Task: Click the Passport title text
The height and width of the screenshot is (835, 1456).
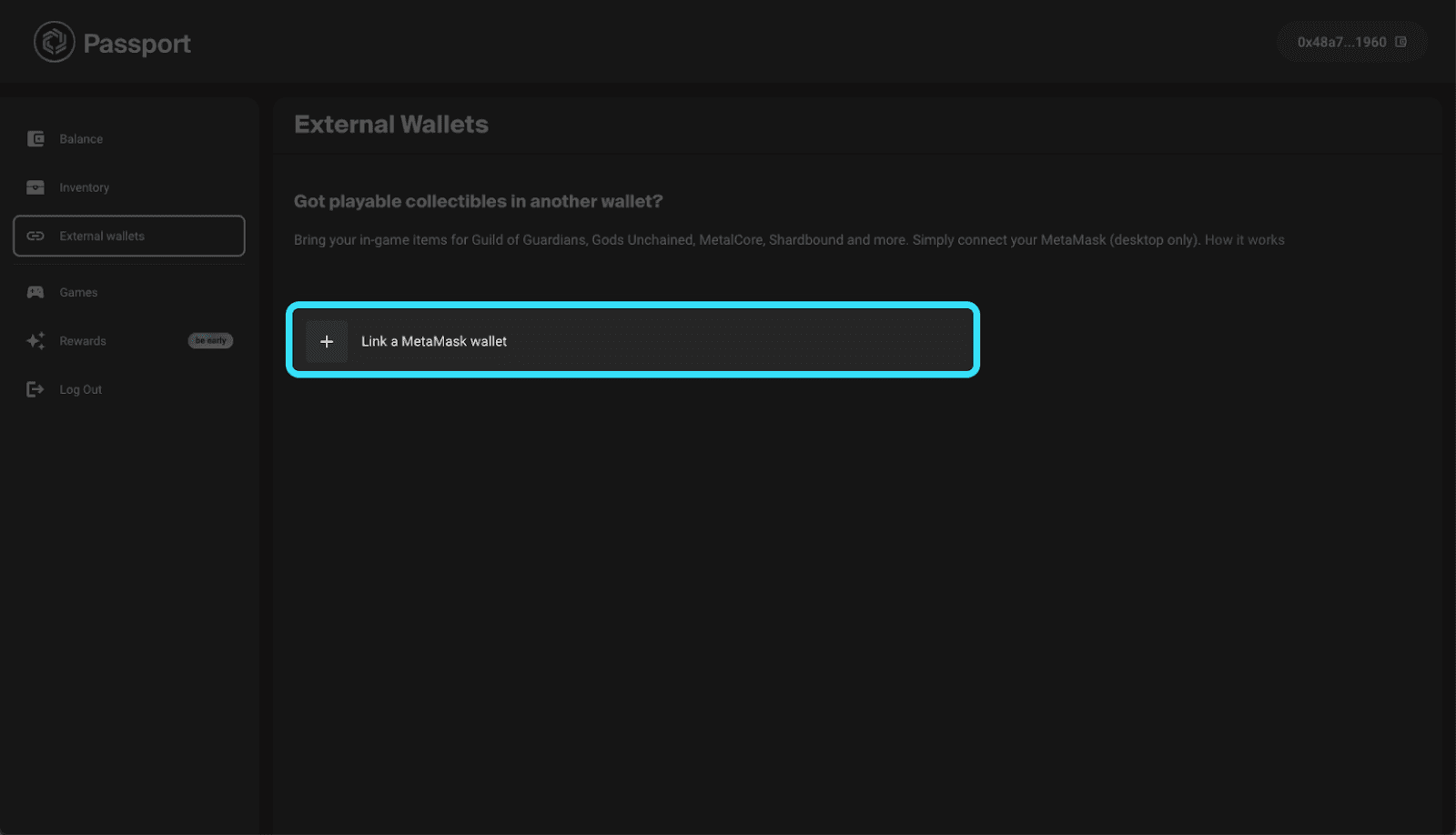Action: [136, 42]
